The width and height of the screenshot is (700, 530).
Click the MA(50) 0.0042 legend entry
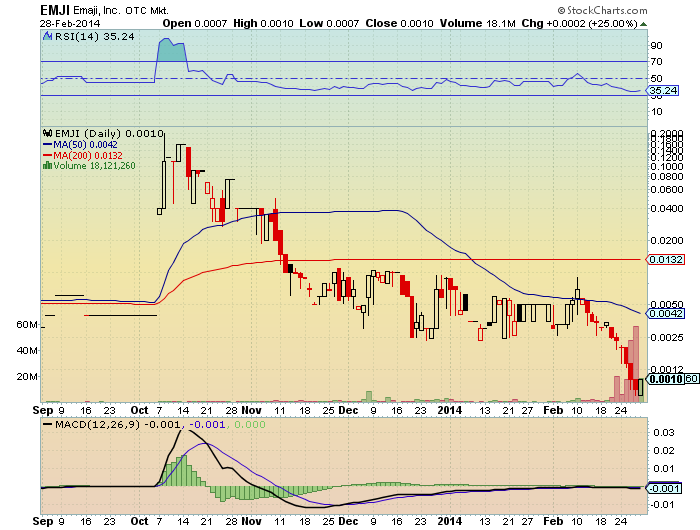(x=80, y=145)
